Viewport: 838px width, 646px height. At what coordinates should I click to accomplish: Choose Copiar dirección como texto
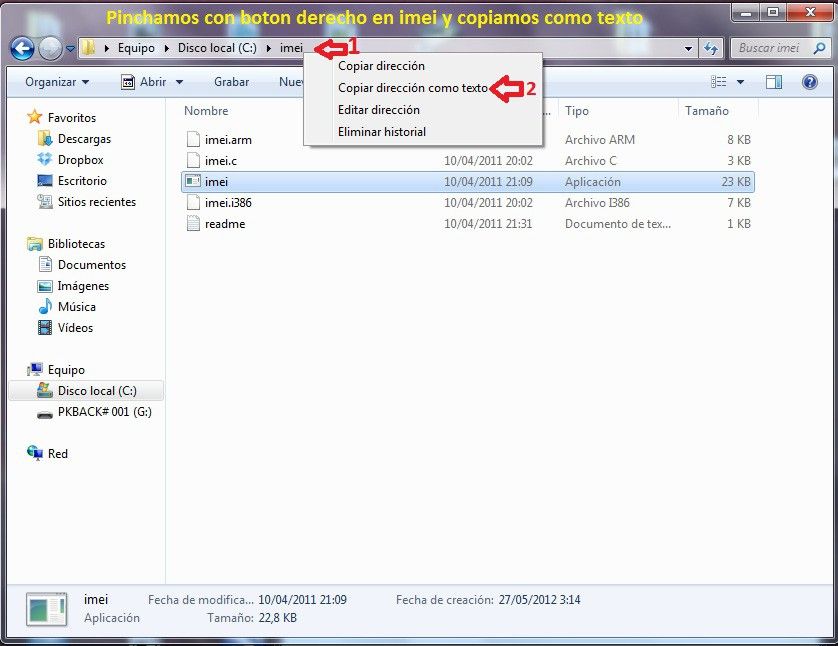pos(413,88)
